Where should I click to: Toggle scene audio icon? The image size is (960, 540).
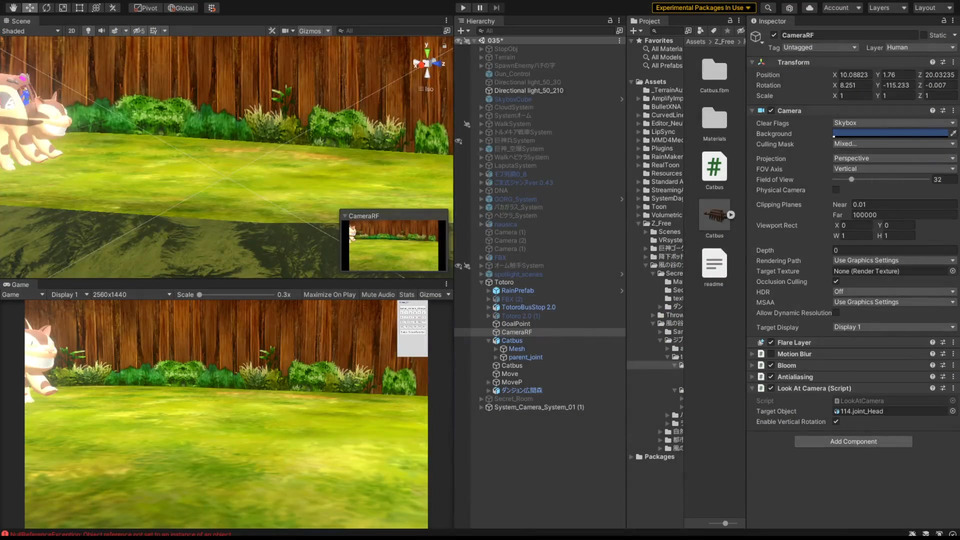(101, 31)
